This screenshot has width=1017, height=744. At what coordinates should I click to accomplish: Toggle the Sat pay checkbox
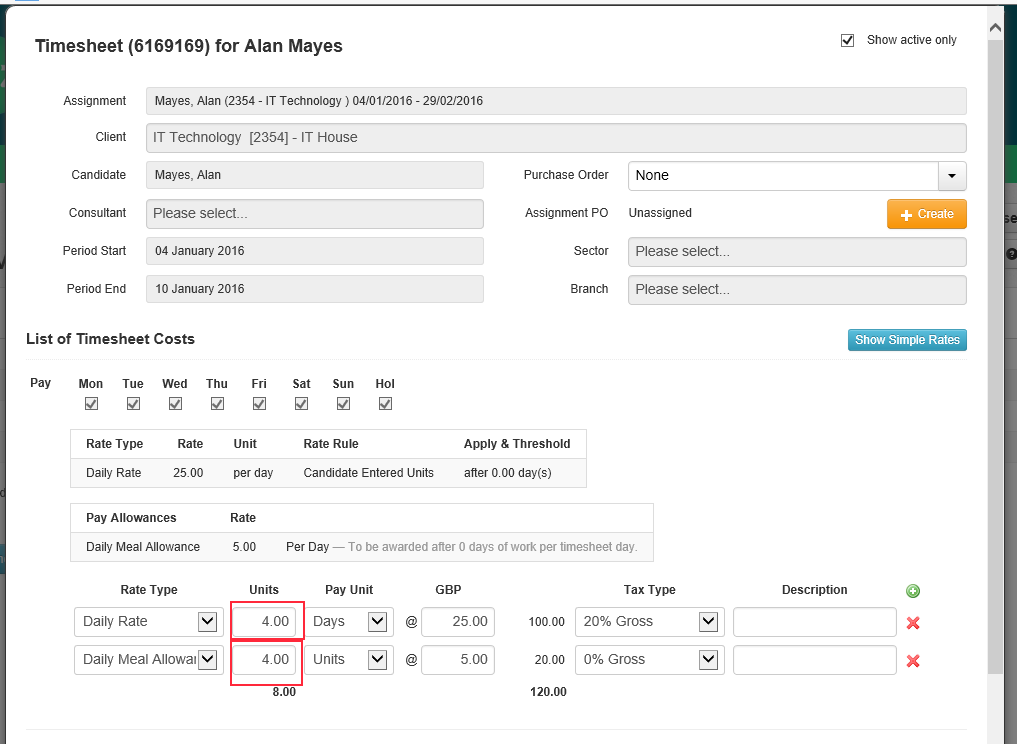(301, 404)
